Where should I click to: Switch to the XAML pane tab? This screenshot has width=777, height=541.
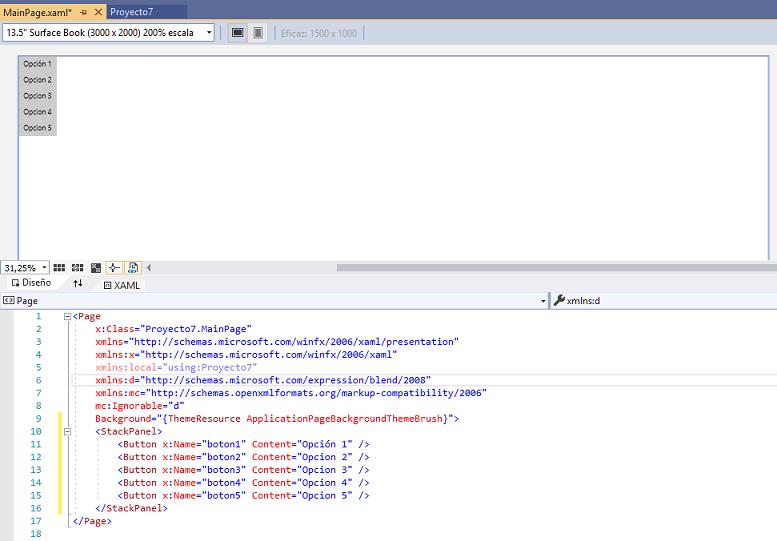coord(121,285)
